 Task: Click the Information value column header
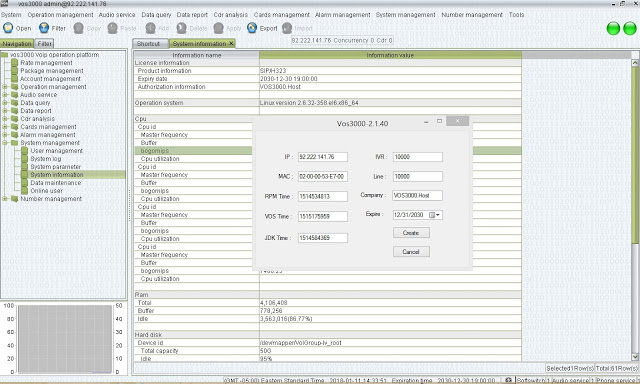pos(390,55)
